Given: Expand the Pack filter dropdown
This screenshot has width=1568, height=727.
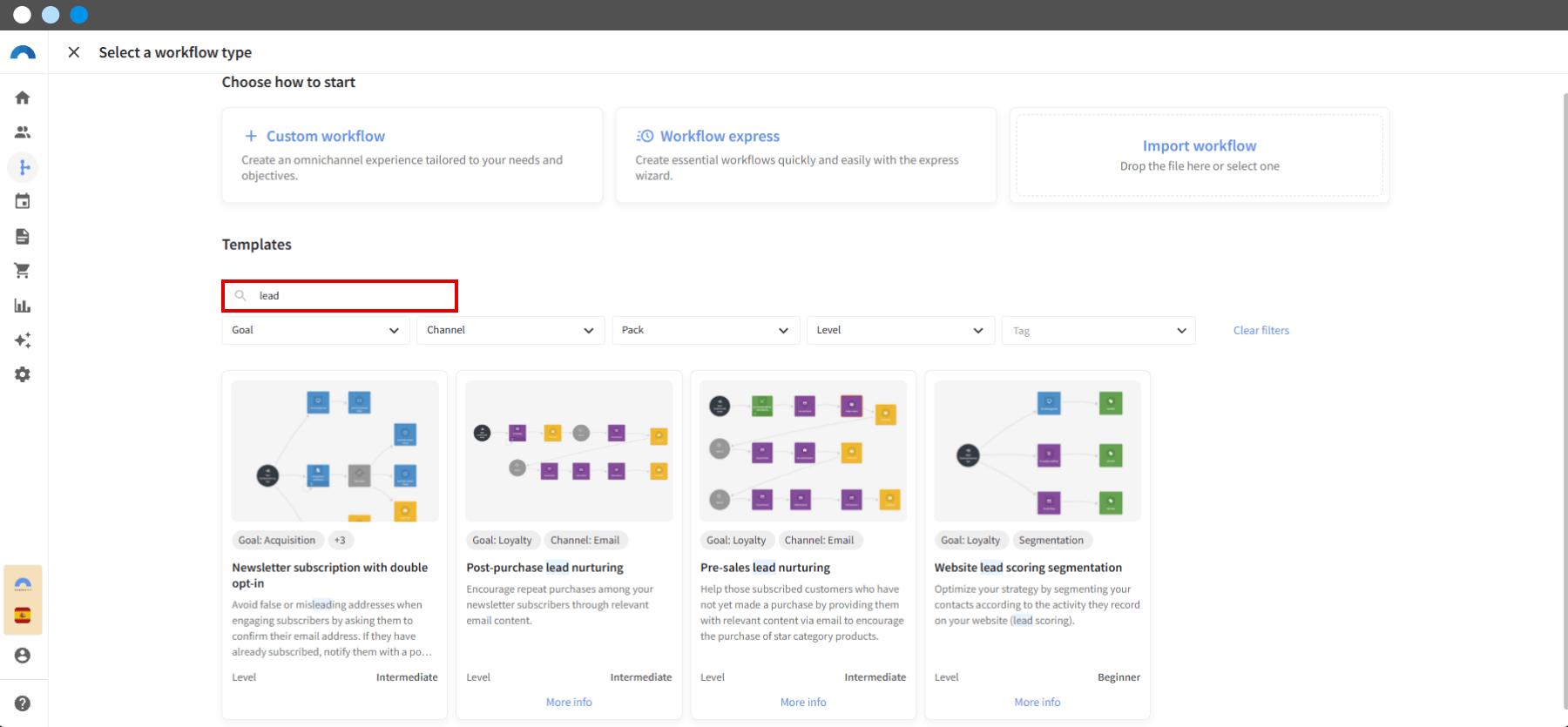Looking at the screenshot, I should pyautogui.click(x=706, y=330).
